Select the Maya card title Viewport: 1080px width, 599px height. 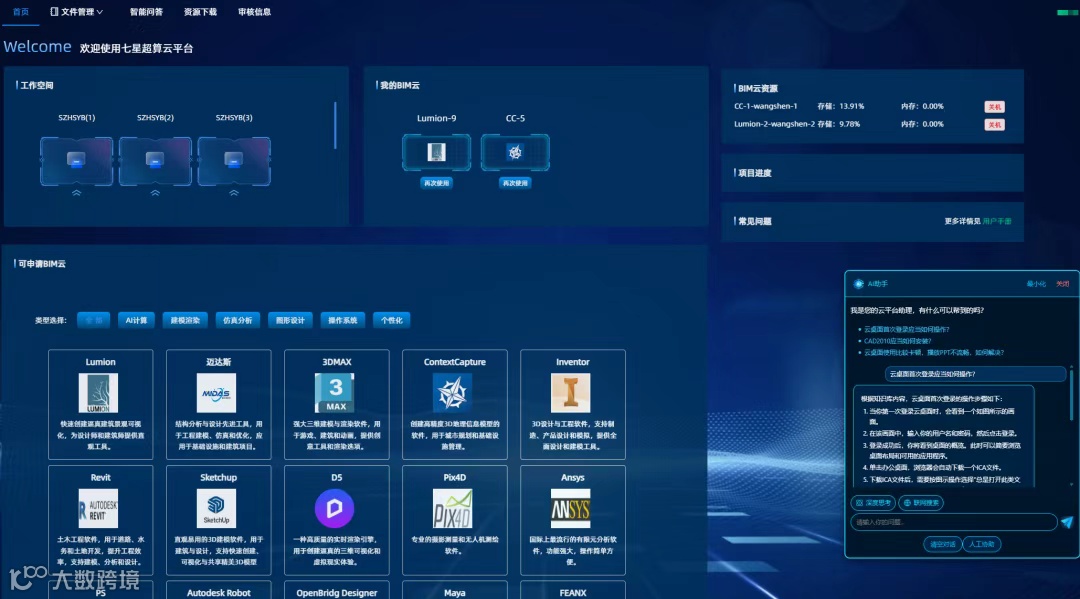[x=455, y=592]
